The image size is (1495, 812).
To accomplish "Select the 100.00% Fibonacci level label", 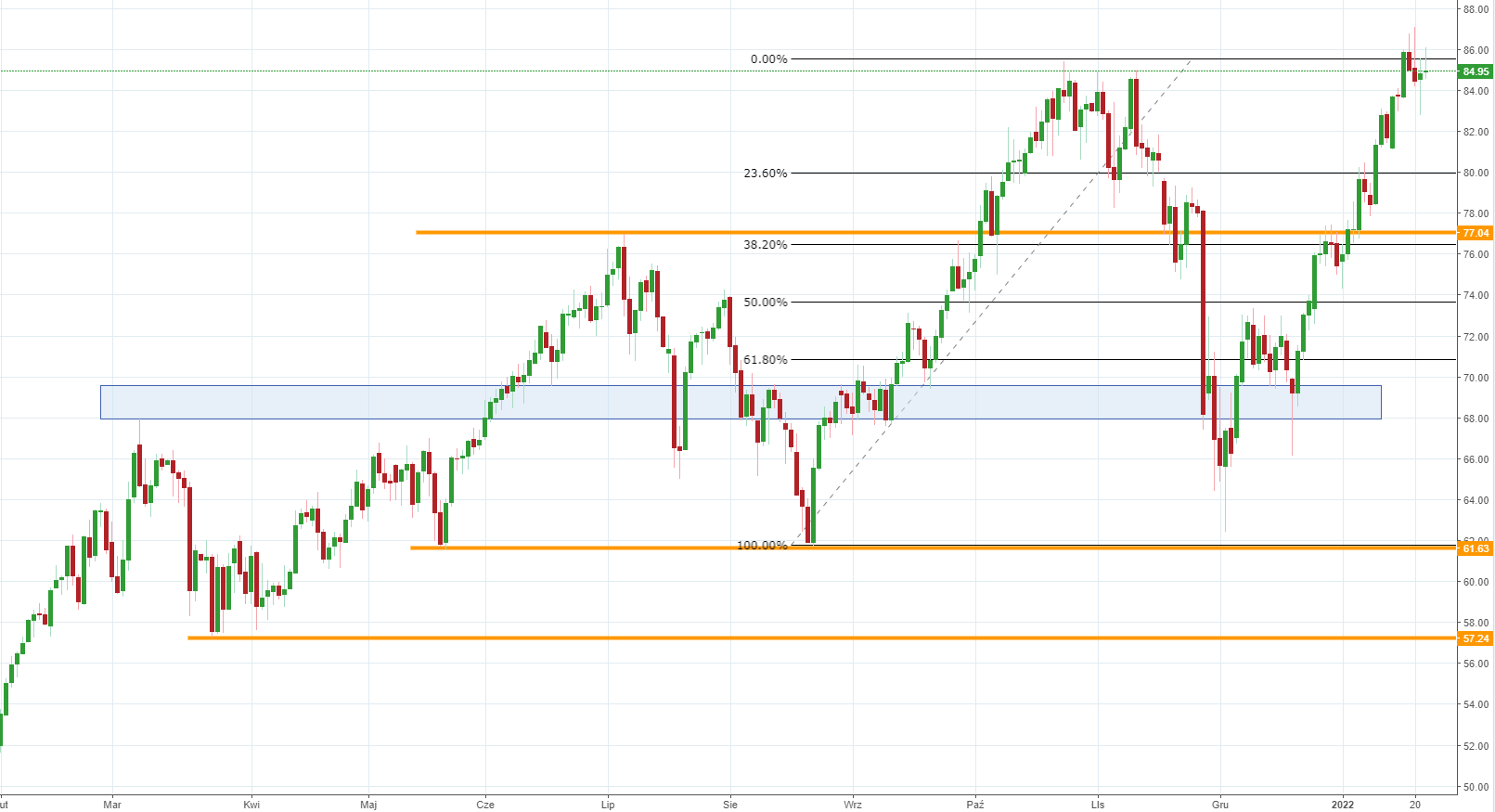I will click(762, 546).
